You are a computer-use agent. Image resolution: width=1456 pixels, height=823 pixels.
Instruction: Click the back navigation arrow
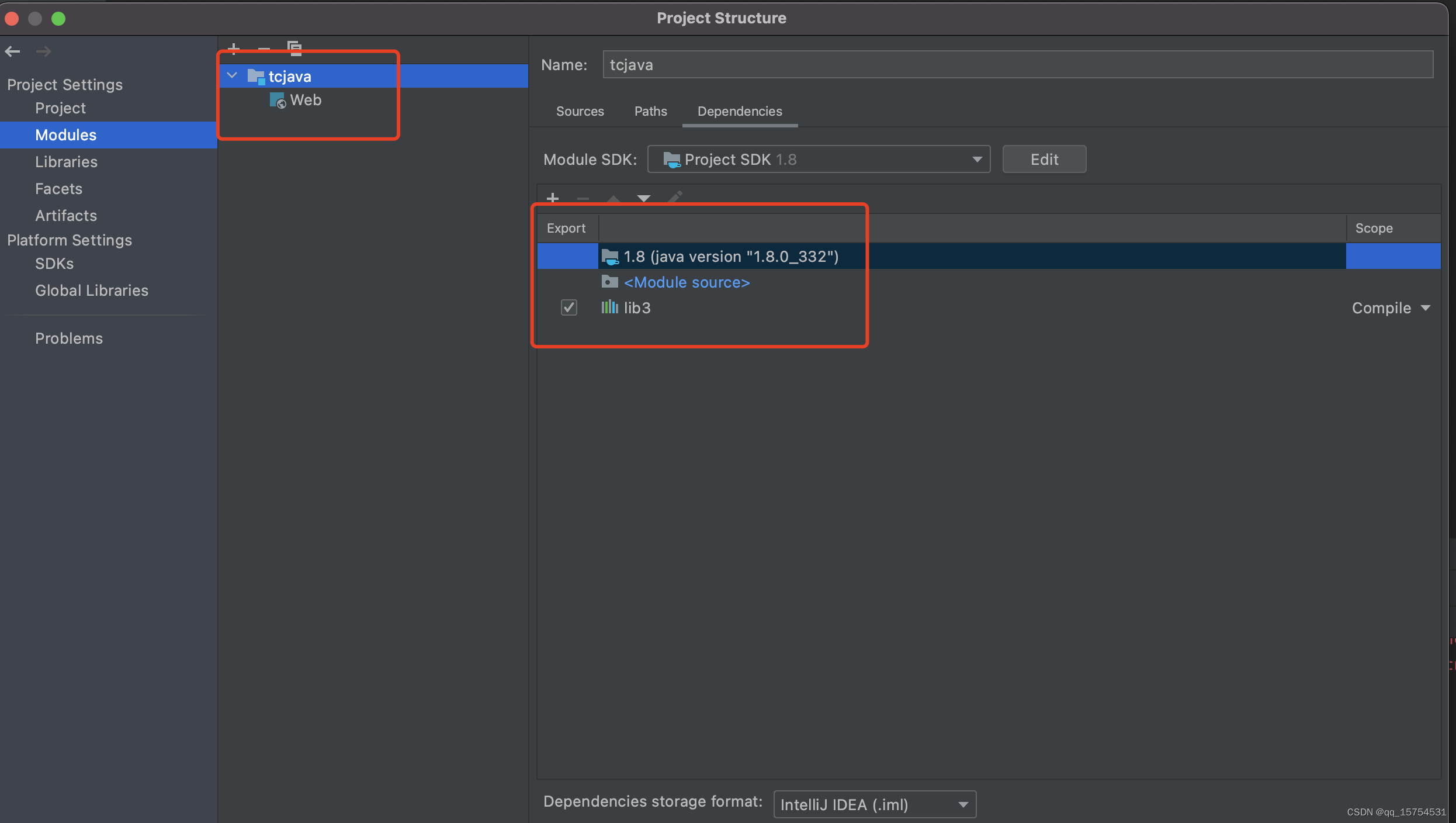coord(13,51)
